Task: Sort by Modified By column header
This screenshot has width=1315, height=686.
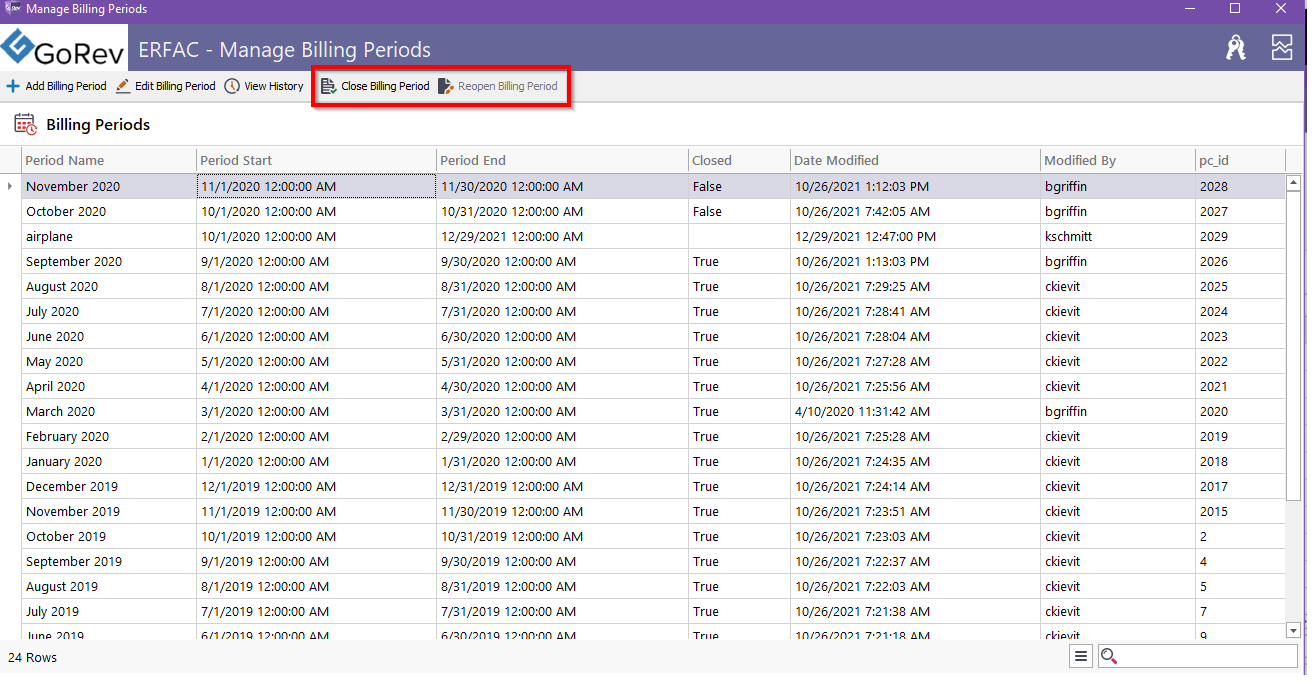Action: [x=1118, y=160]
